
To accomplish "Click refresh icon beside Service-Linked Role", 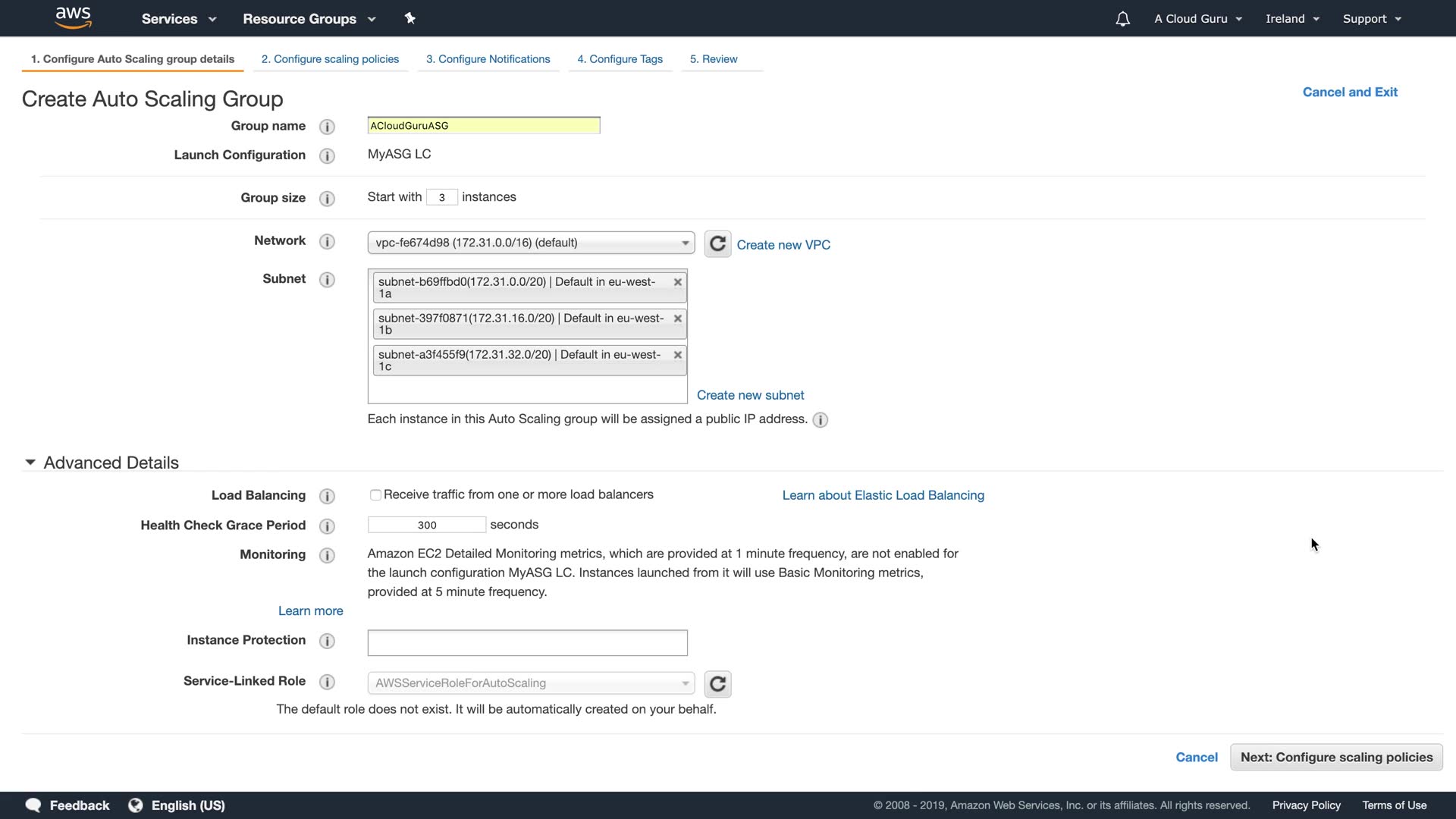I will coord(717,684).
